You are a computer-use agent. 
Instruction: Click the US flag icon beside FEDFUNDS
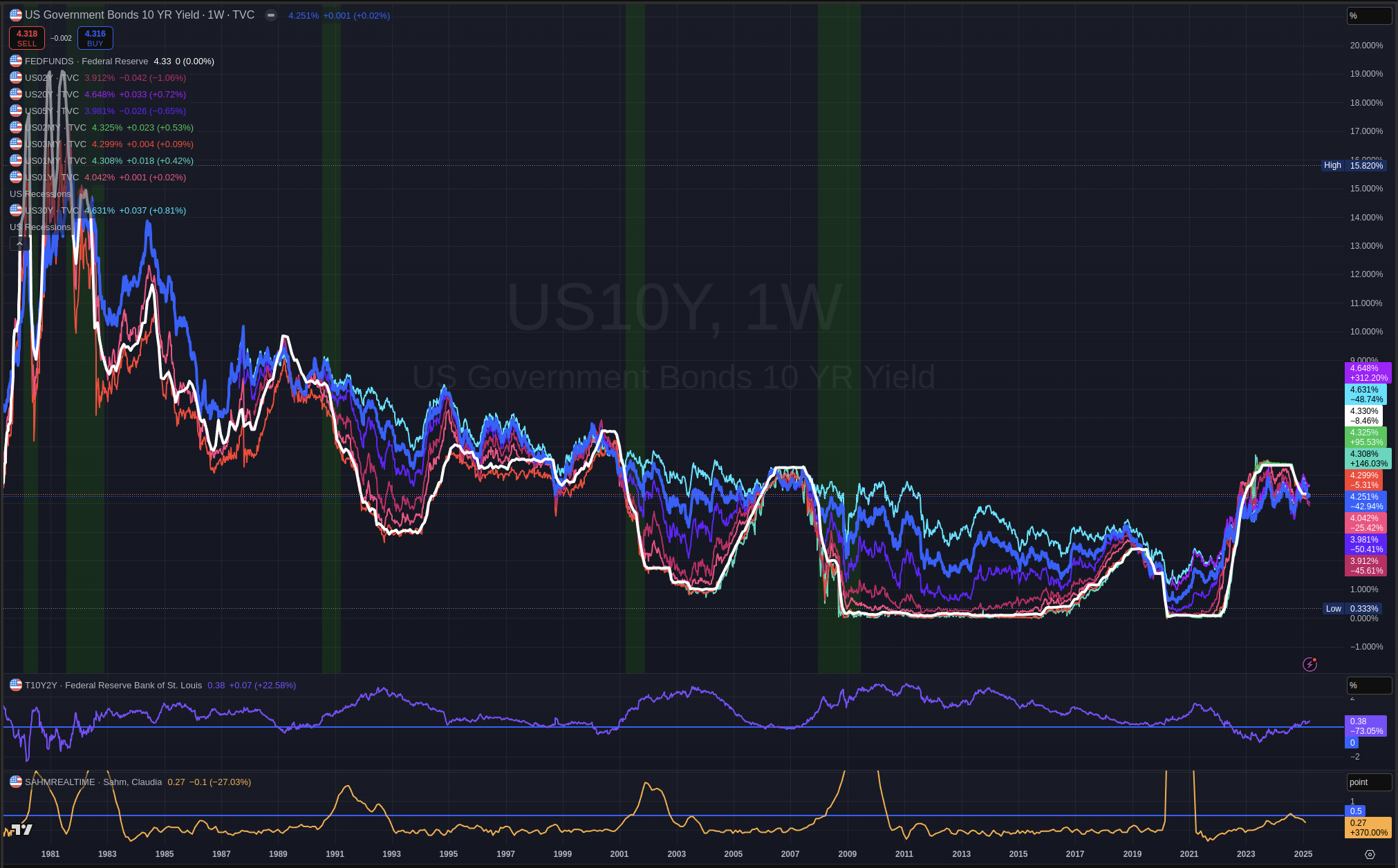pyautogui.click(x=16, y=61)
